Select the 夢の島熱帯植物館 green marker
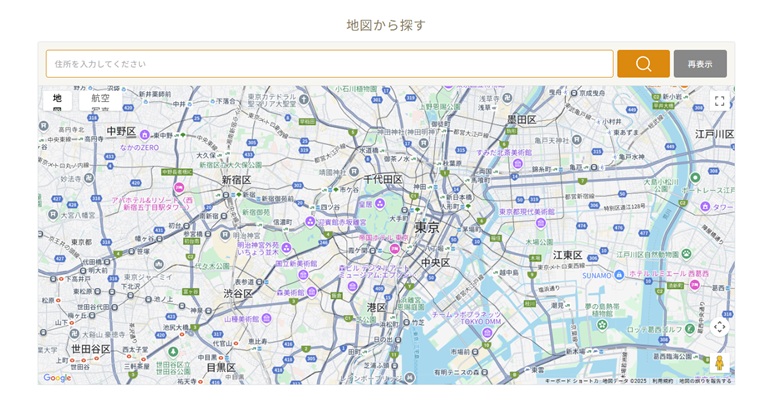This screenshot has height=400, width=774. 602,325
